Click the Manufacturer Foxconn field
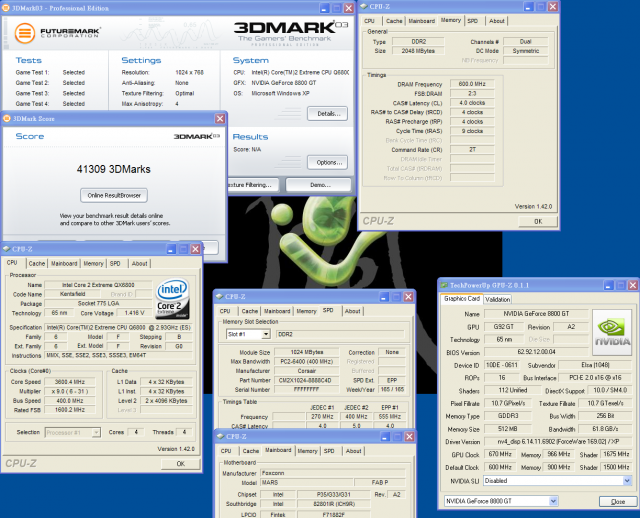The width and height of the screenshot is (640, 518). [333, 473]
